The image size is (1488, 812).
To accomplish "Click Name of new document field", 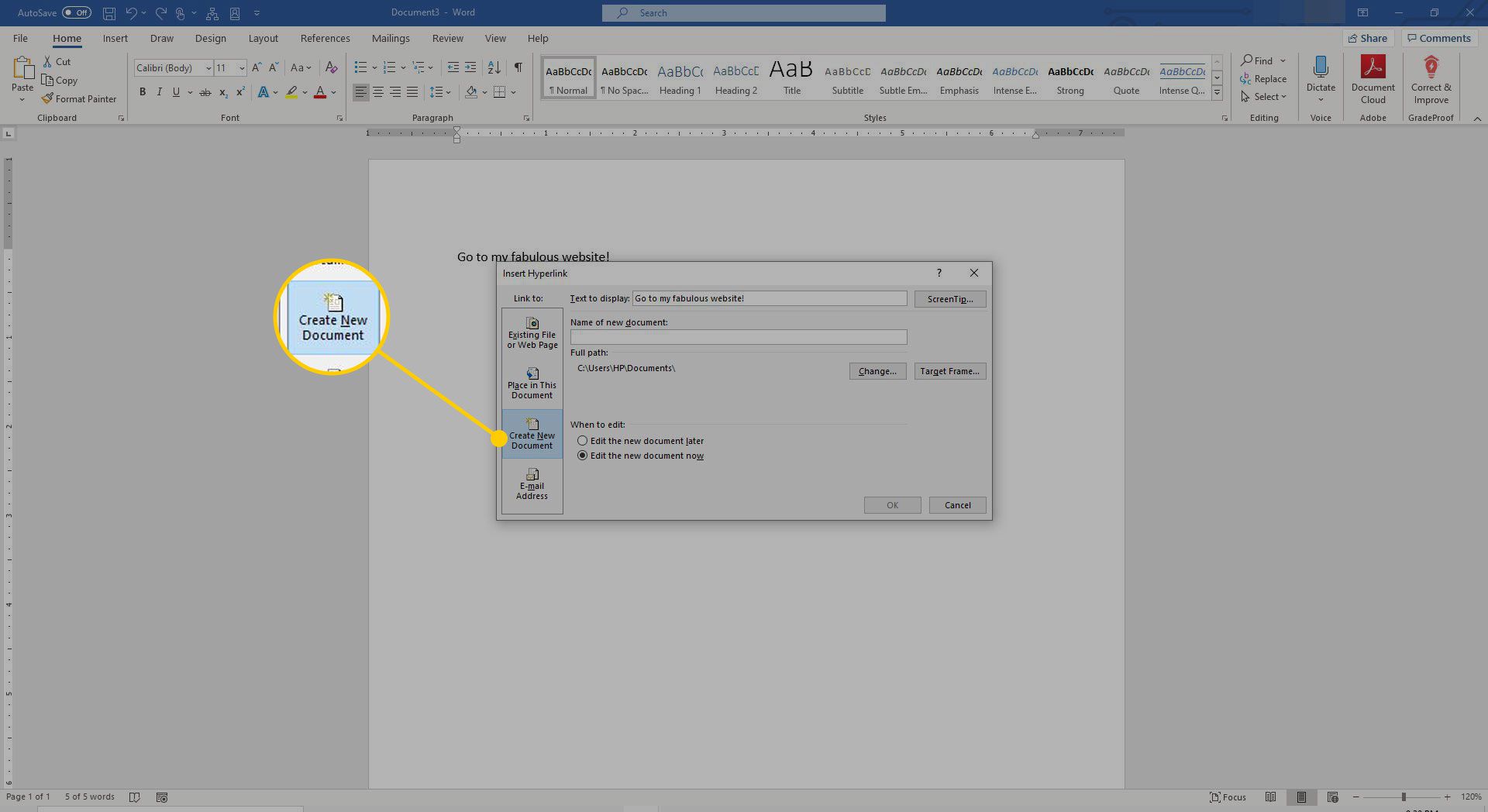I will click(739, 337).
